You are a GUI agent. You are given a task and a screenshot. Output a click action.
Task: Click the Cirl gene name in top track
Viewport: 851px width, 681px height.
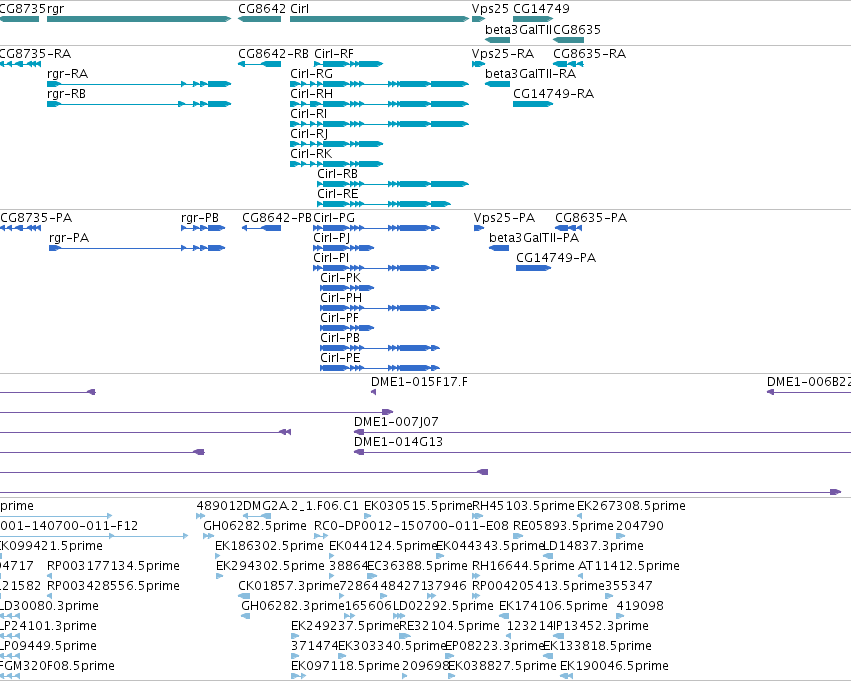[300, 9]
